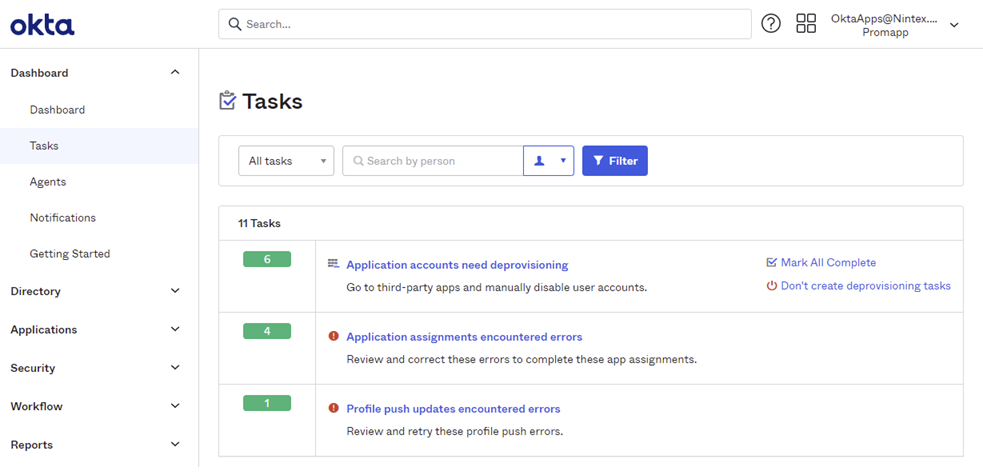This screenshot has height=475, width=983.
Task: Open Application accounts need deprovisioning
Action: click(x=457, y=265)
